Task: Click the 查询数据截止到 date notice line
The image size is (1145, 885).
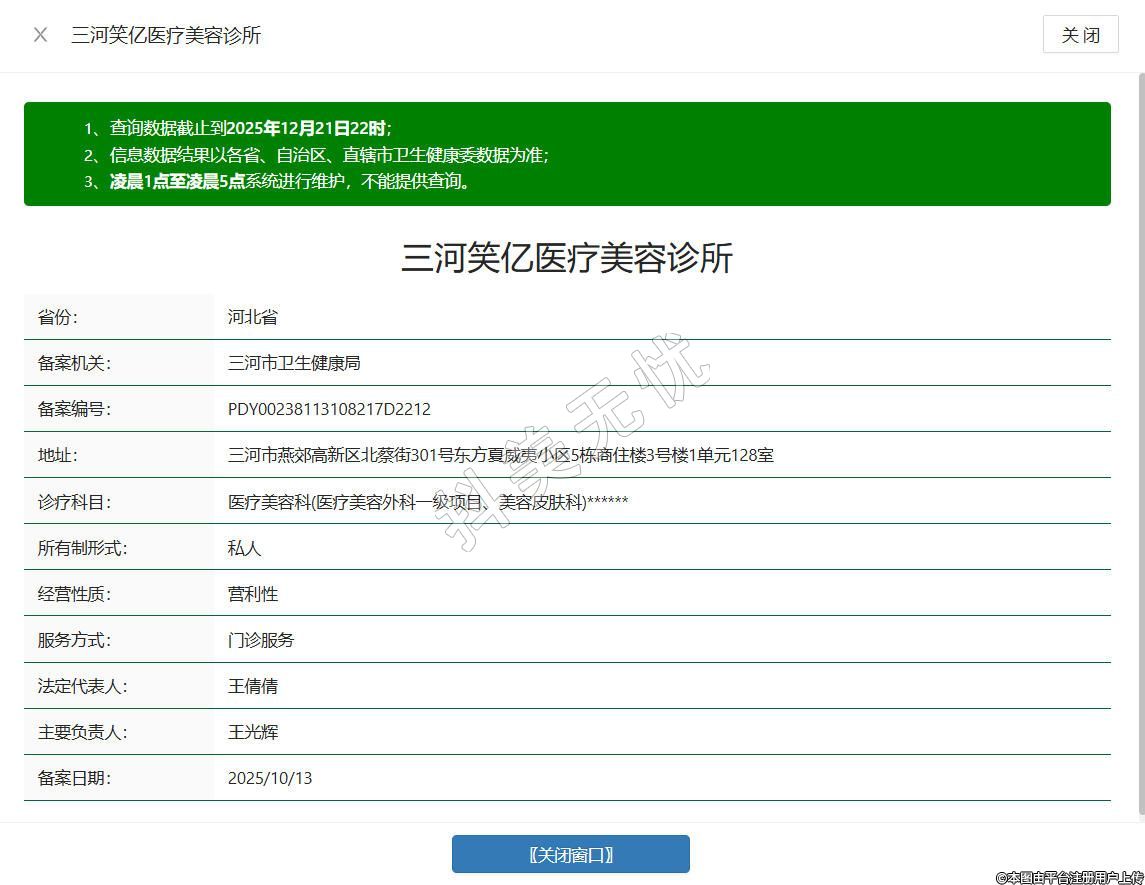Action: click(250, 128)
